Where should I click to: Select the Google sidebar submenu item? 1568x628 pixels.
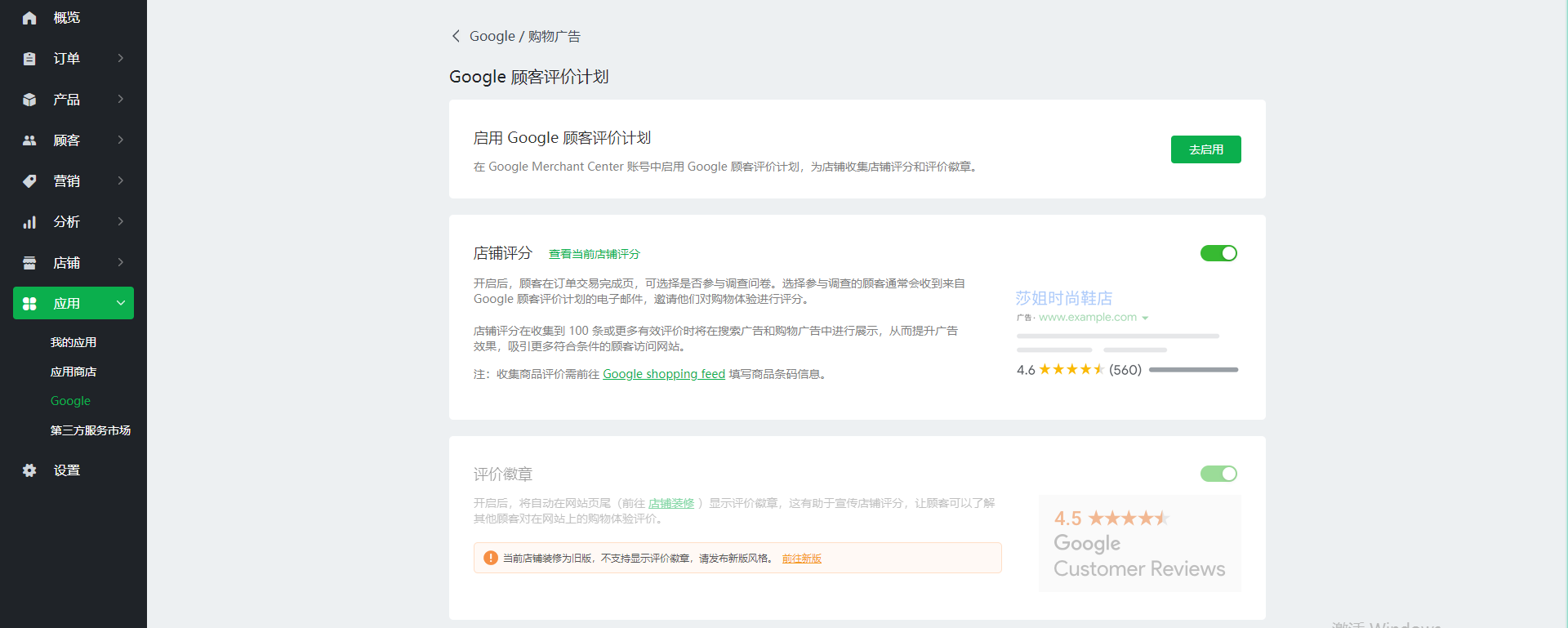[x=70, y=401]
